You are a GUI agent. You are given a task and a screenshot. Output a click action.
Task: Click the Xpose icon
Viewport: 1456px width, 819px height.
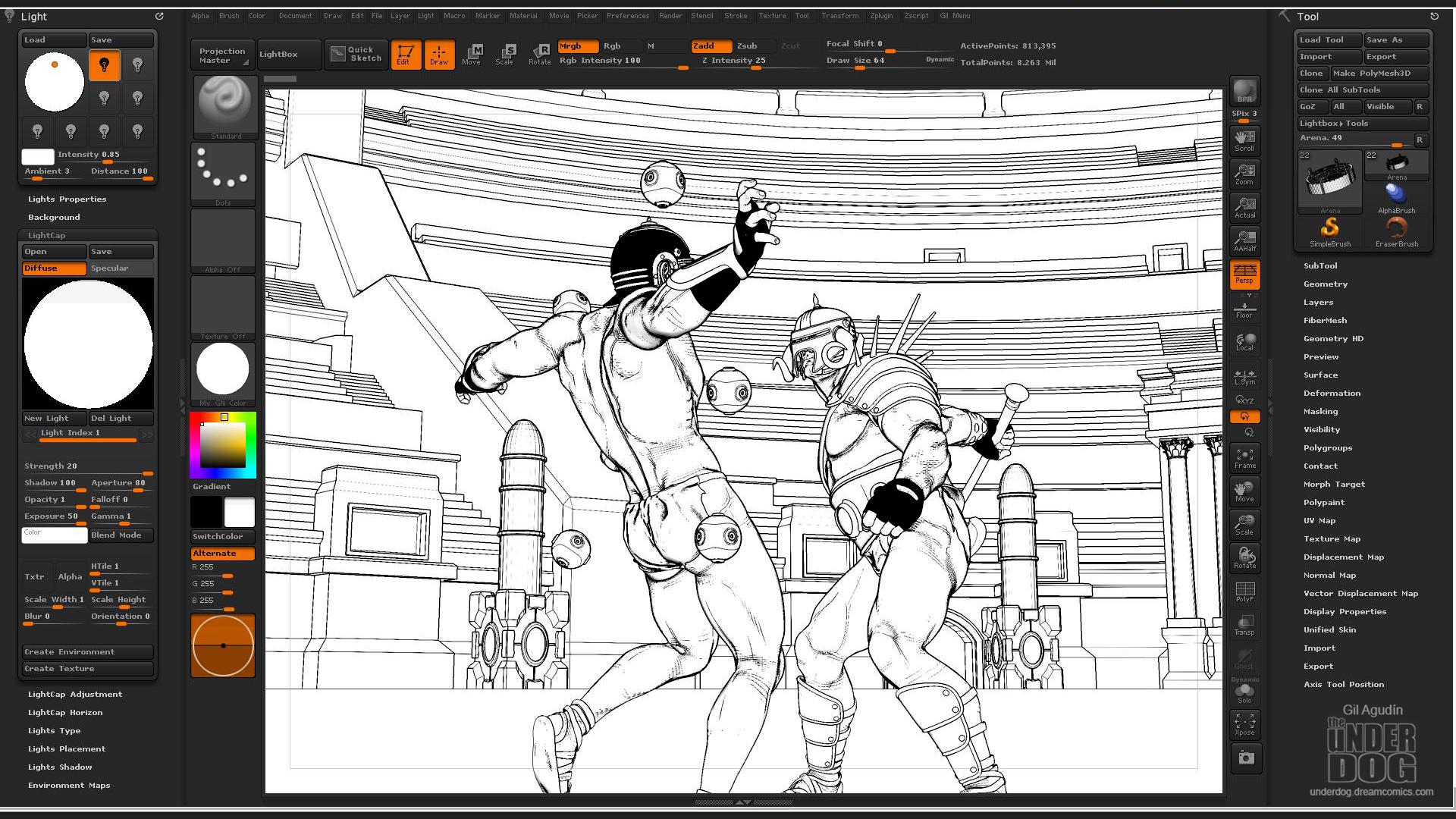[1244, 724]
